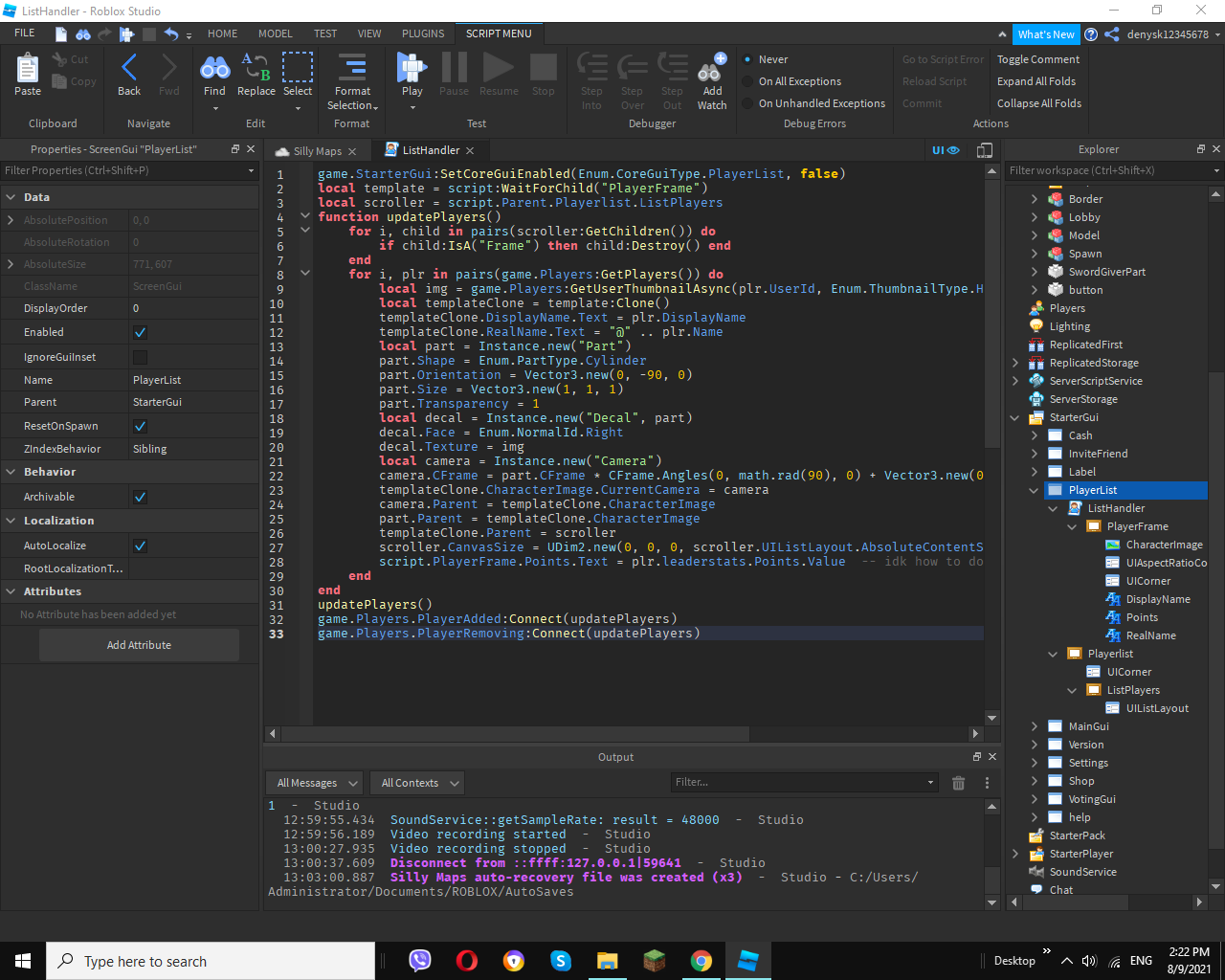Click the What's New button
1225x980 pixels.
pos(1045,34)
